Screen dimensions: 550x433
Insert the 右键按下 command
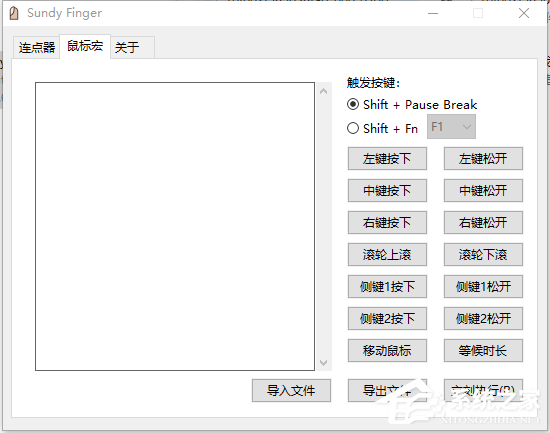[387, 222]
